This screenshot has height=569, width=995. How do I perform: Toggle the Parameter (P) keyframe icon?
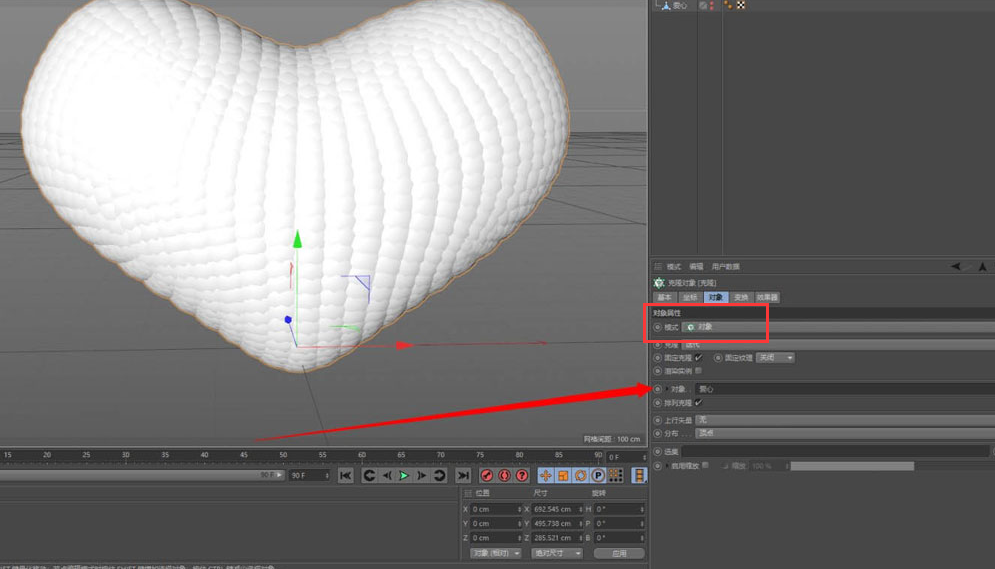click(x=597, y=476)
